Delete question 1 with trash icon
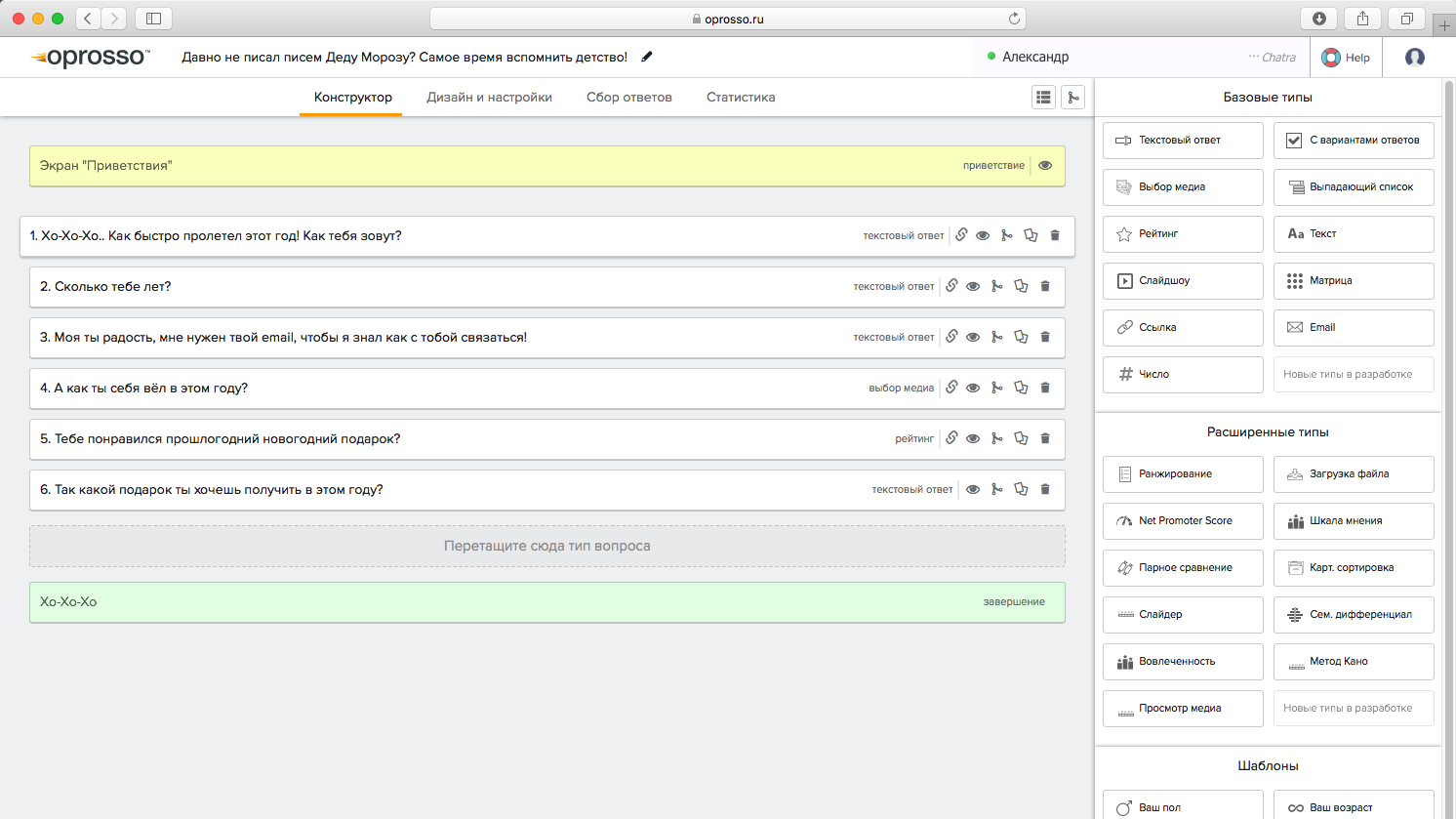 (1055, 235)
